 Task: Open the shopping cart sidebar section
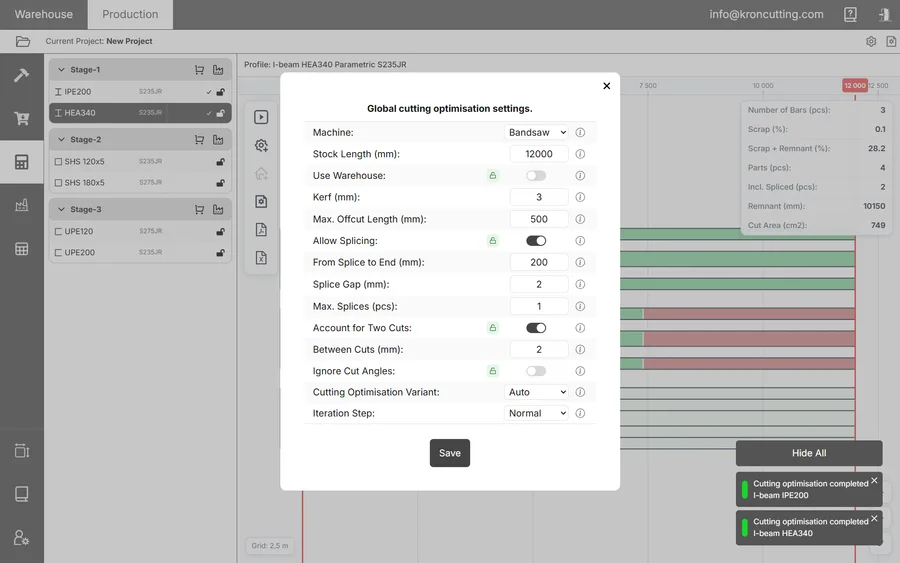pos(22,118)
